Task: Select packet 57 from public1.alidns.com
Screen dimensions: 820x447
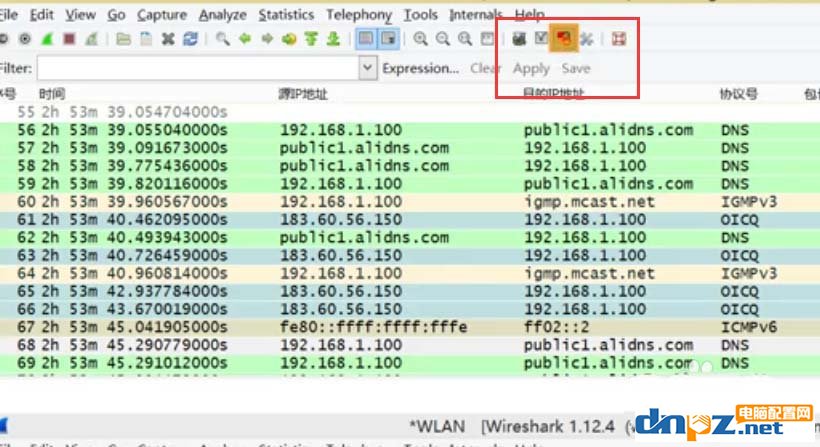Action: click(410, 148)
